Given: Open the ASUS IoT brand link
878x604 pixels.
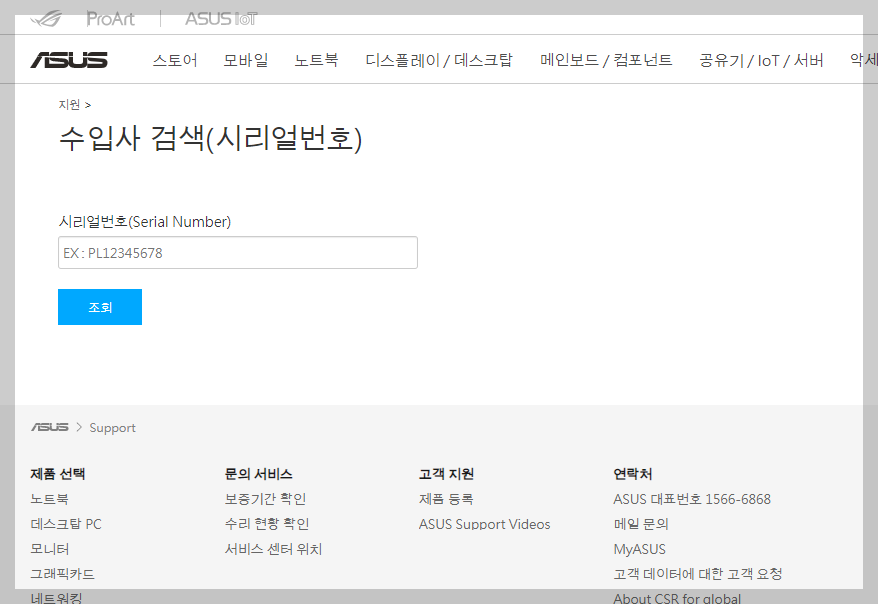Looking at the screenshot, I should click(221, 18).
